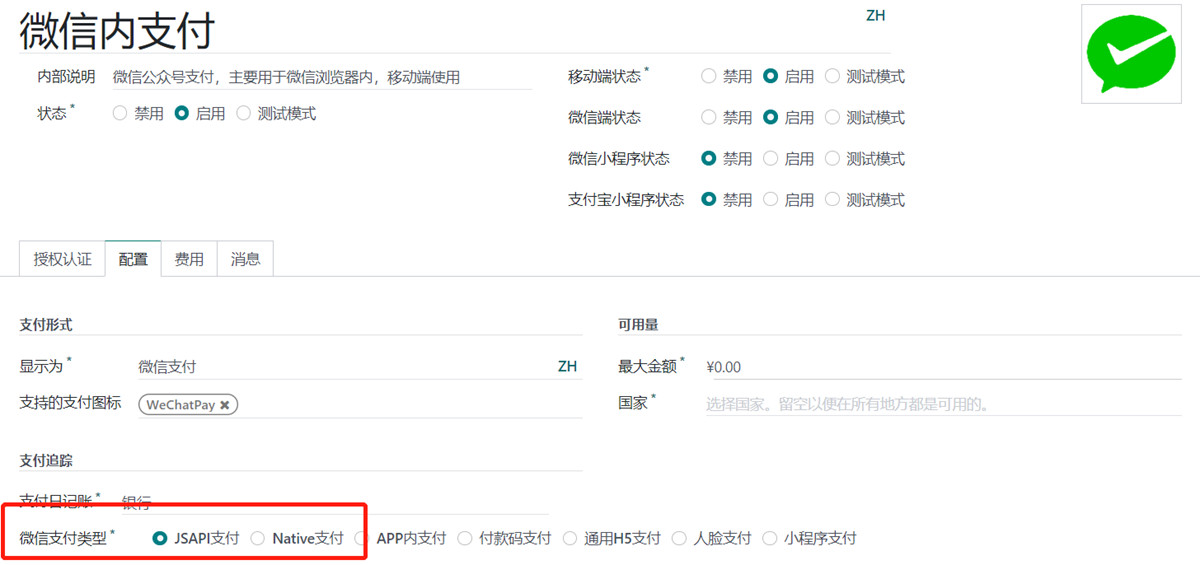Set 微信小程序状态 to 启用

tap(771, 158)
